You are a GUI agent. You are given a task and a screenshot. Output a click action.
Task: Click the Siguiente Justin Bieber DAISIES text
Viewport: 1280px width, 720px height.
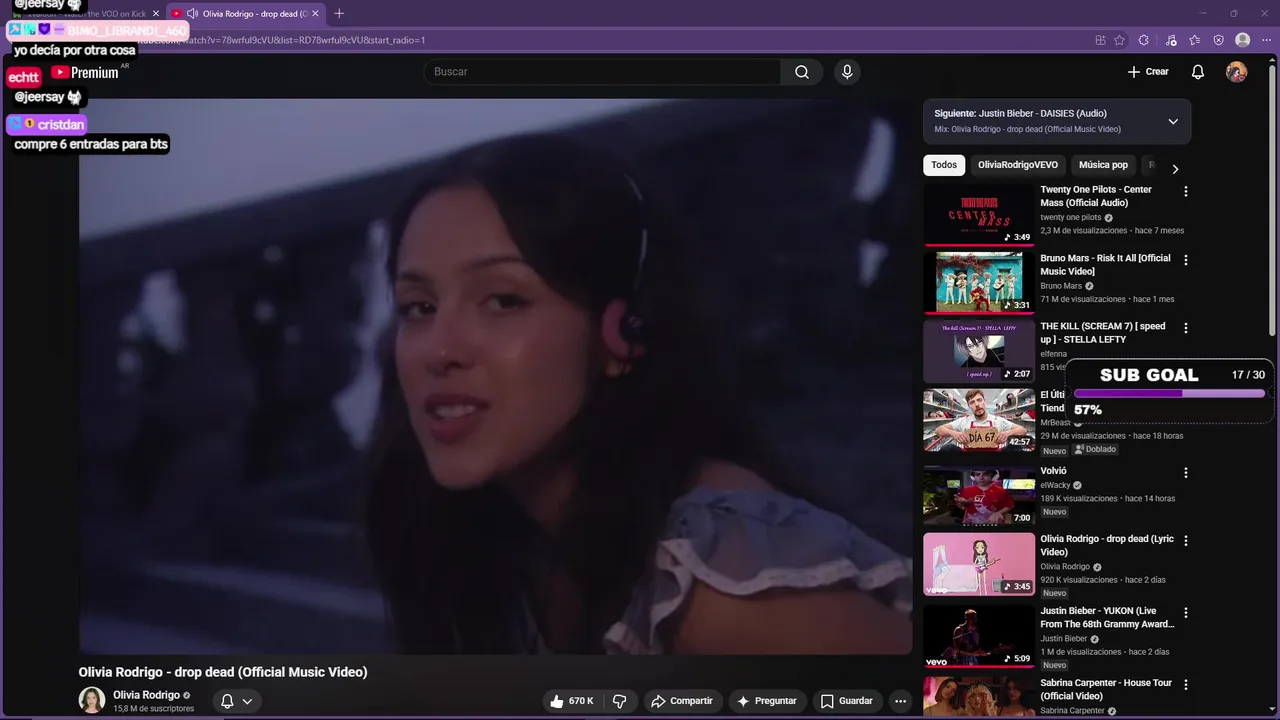pyautogui.click(x=1020, y=113)
